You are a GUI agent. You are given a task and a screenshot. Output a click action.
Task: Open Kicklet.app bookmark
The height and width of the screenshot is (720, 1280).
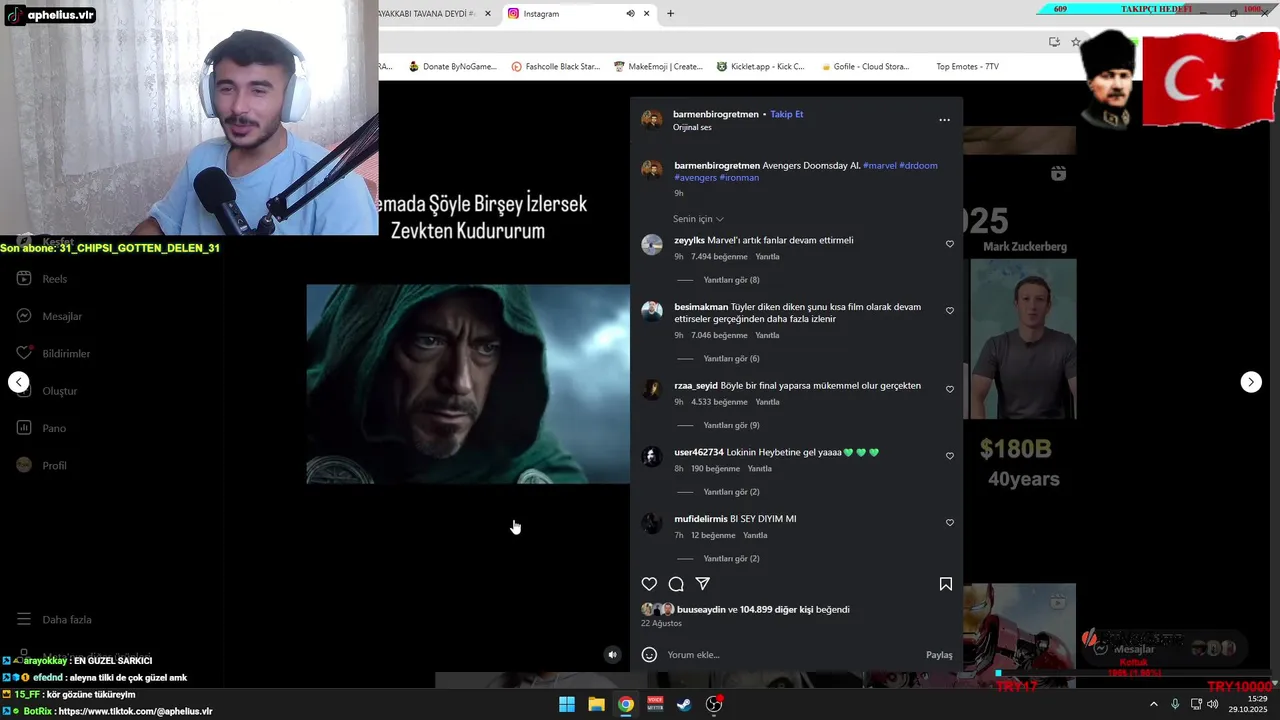760,67
